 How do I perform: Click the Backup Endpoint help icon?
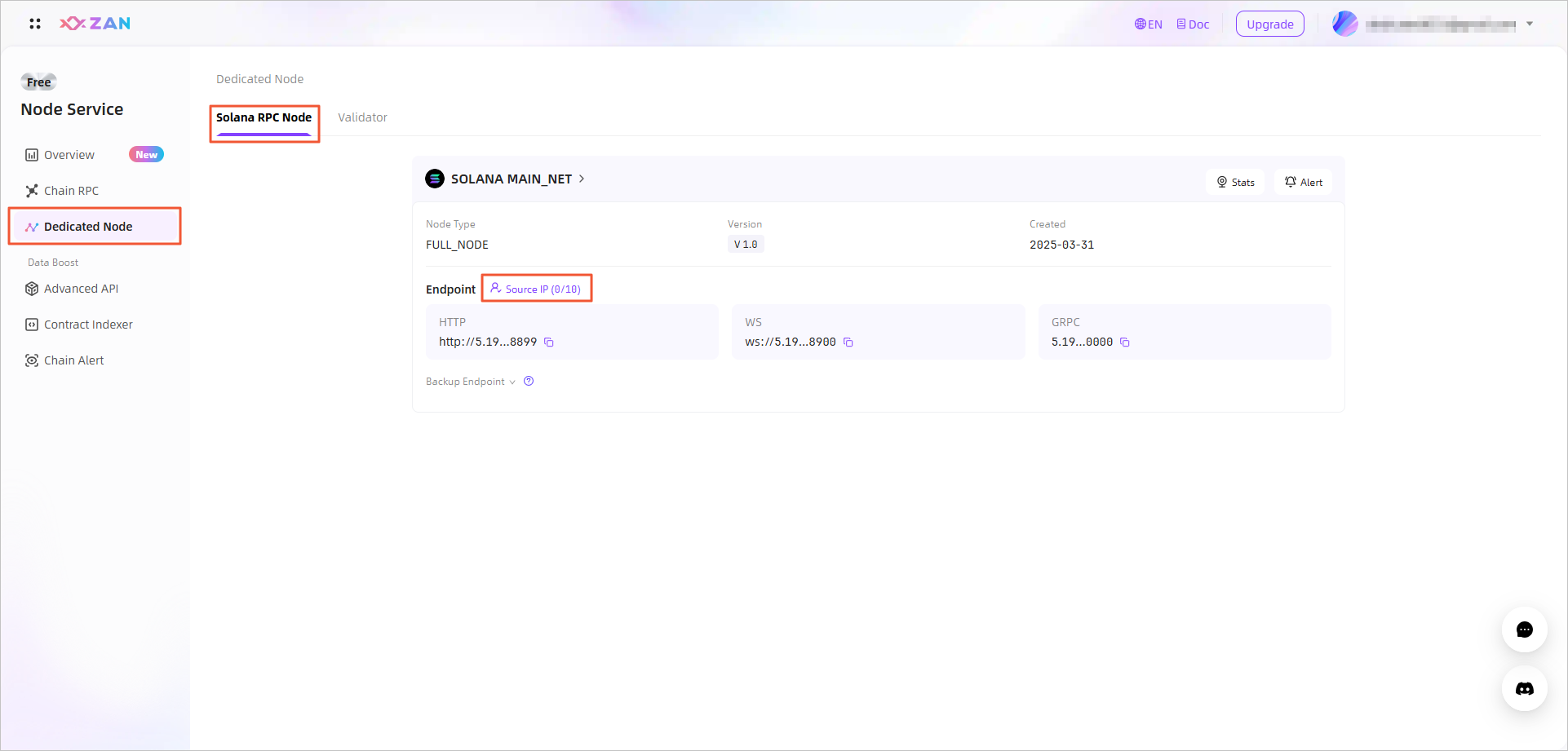point(529,381)
